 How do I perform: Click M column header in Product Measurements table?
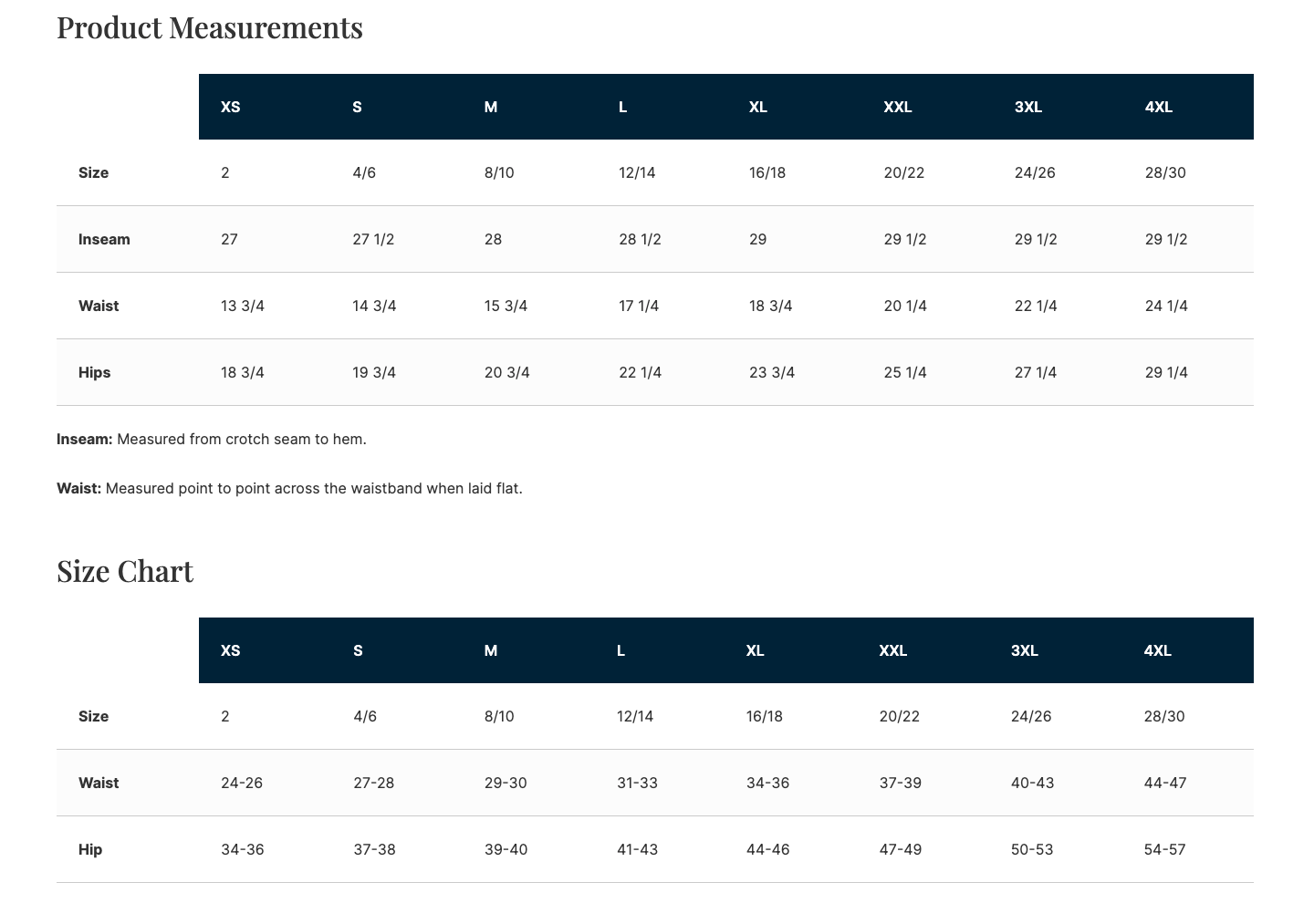tap(491, 107)
